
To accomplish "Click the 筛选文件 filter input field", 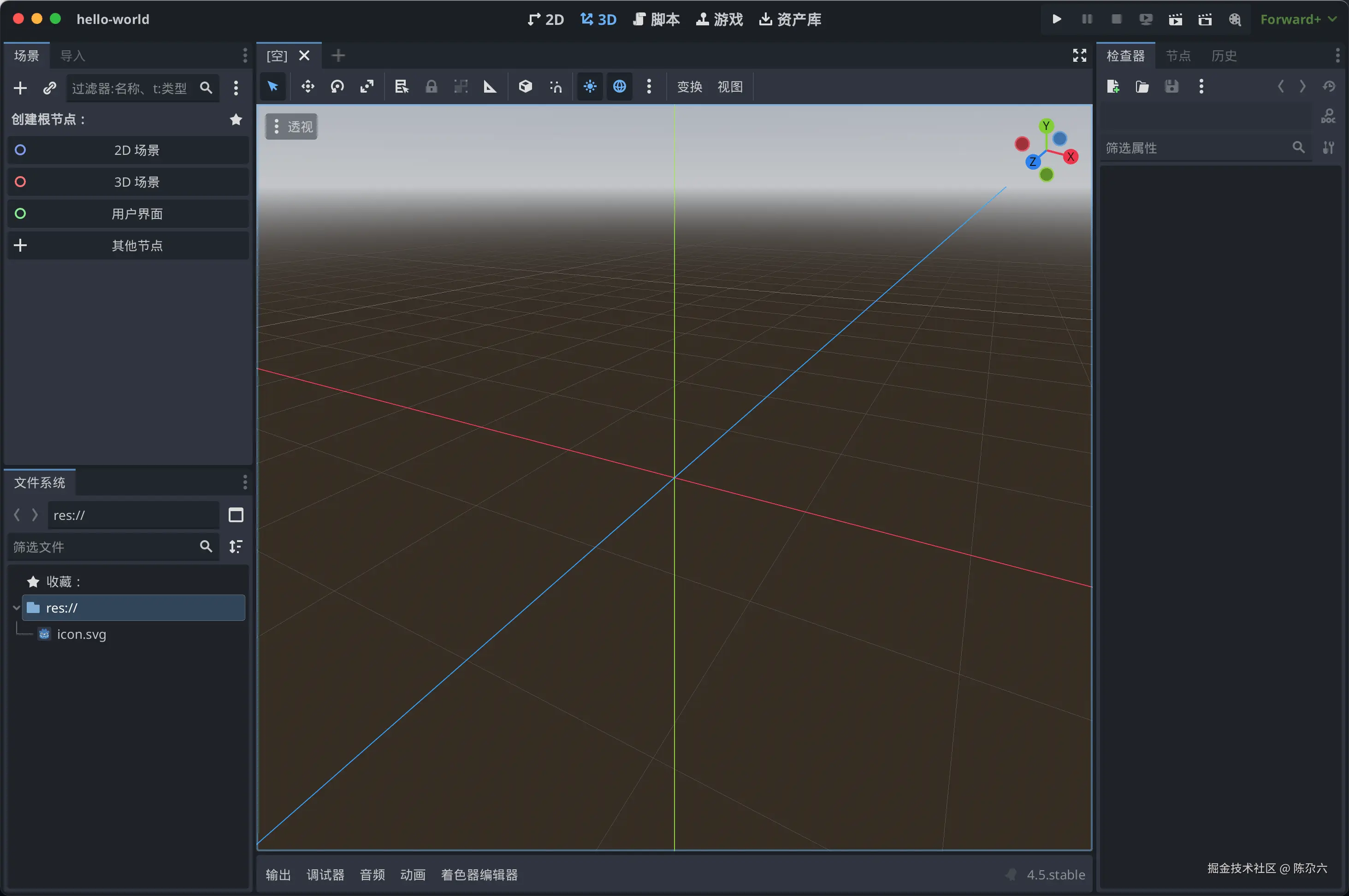I will (103, 547).
